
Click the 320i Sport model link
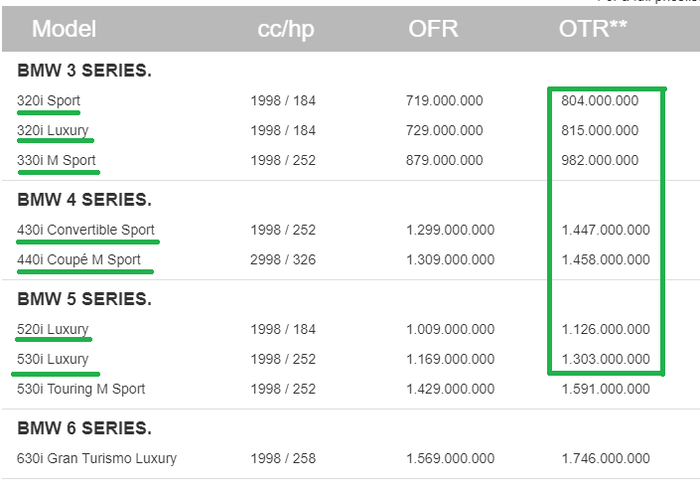pos(49,101)
